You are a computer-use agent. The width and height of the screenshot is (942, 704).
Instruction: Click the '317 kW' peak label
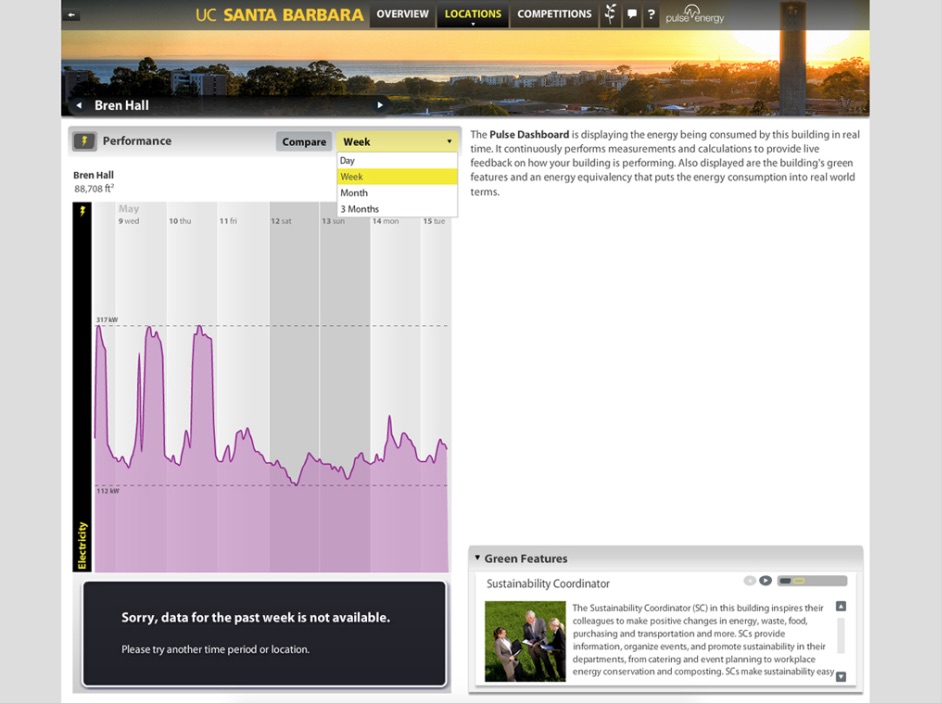click(107, 320)
